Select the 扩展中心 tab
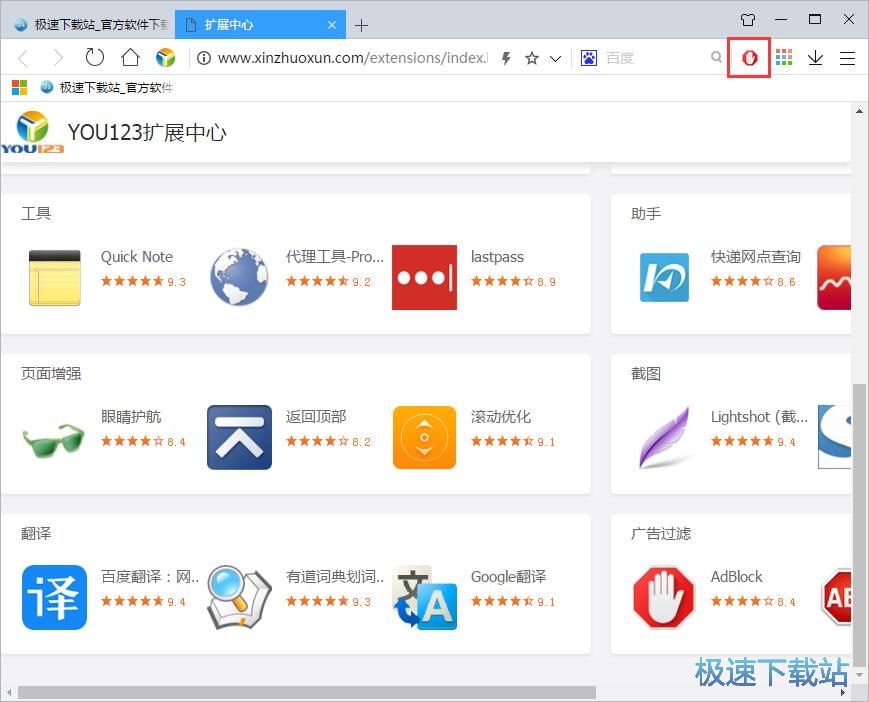This screenshot has width=869, height=702. pyautogui.click(x=260, y=24)
